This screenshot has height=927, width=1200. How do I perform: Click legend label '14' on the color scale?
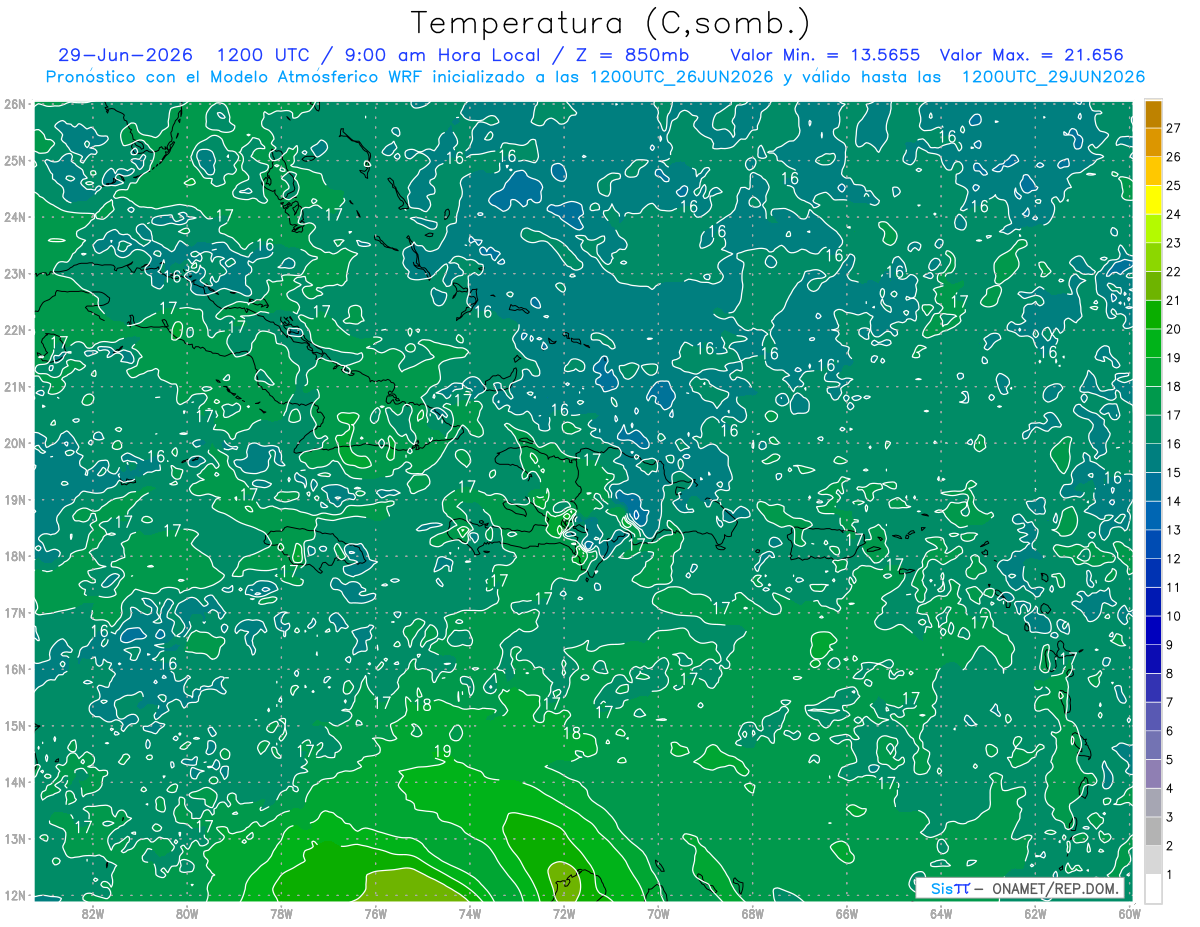click(x=1174, y=501)
